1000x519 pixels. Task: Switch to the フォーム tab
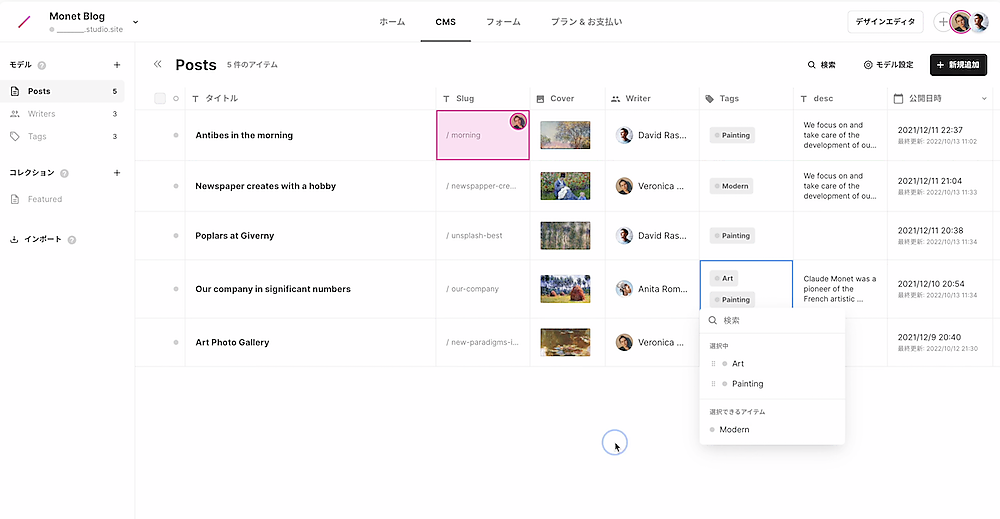pos(503,22)
